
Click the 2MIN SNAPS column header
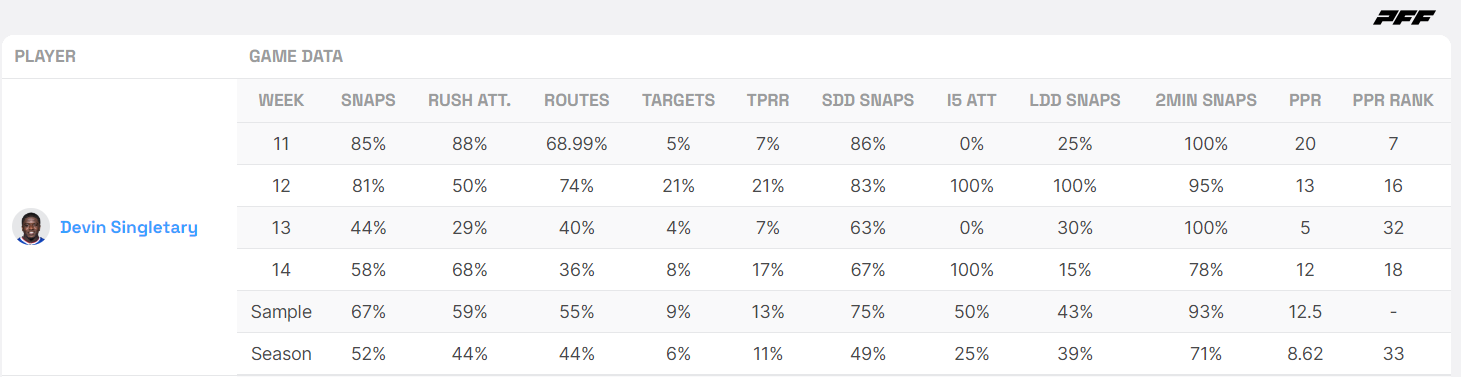[x=1206, y=100]
